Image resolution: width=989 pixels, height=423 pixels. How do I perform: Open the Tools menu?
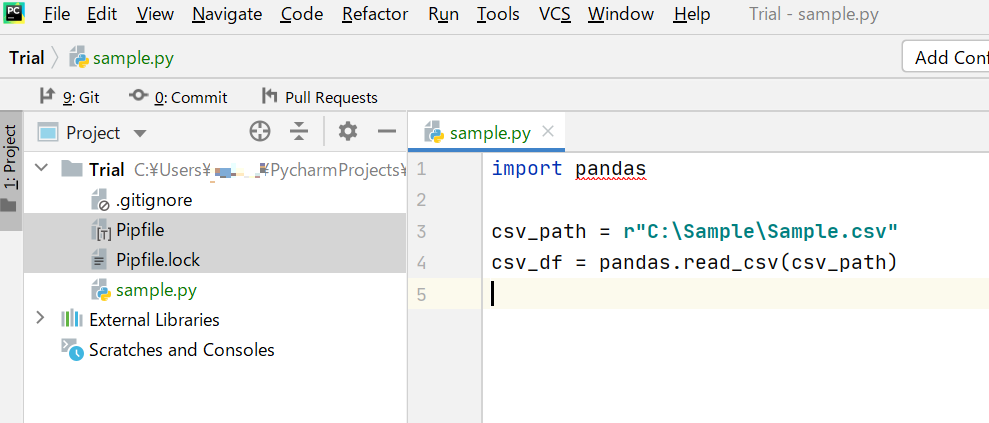point(498,14)
